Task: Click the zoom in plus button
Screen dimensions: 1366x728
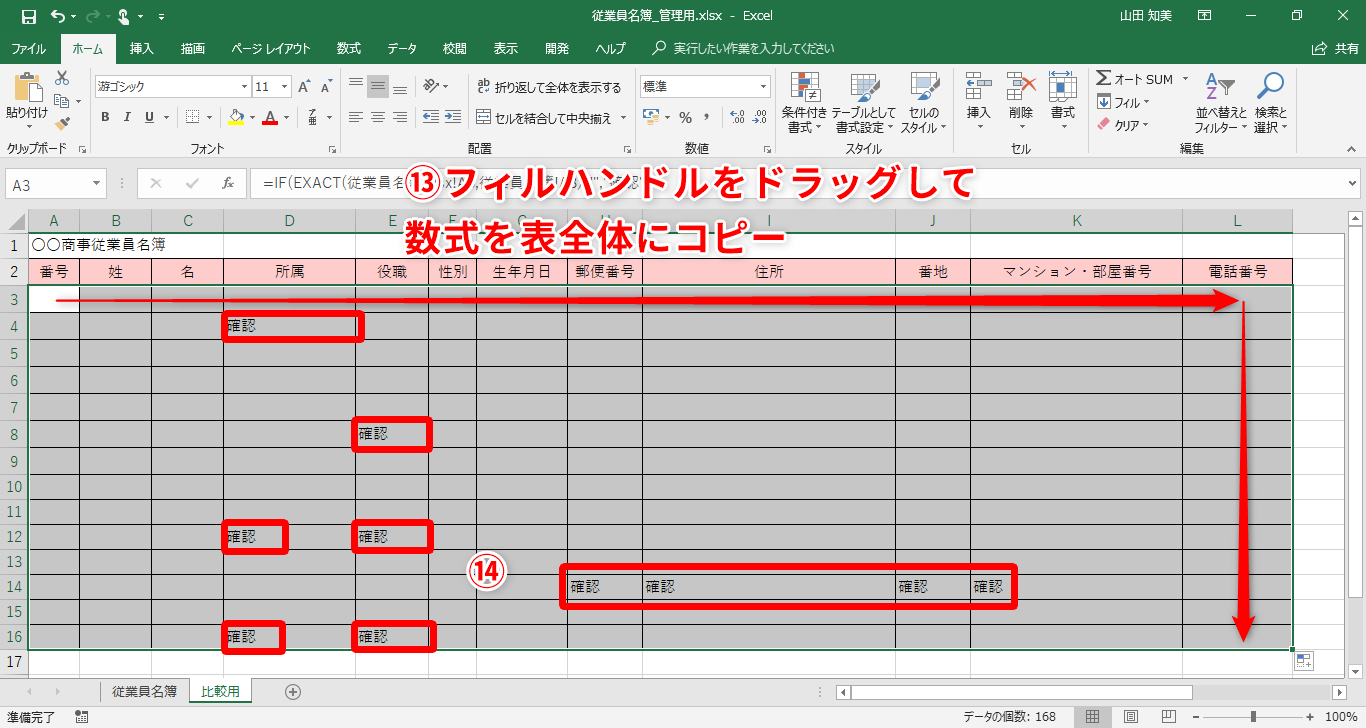Action: coord(1310,716)
